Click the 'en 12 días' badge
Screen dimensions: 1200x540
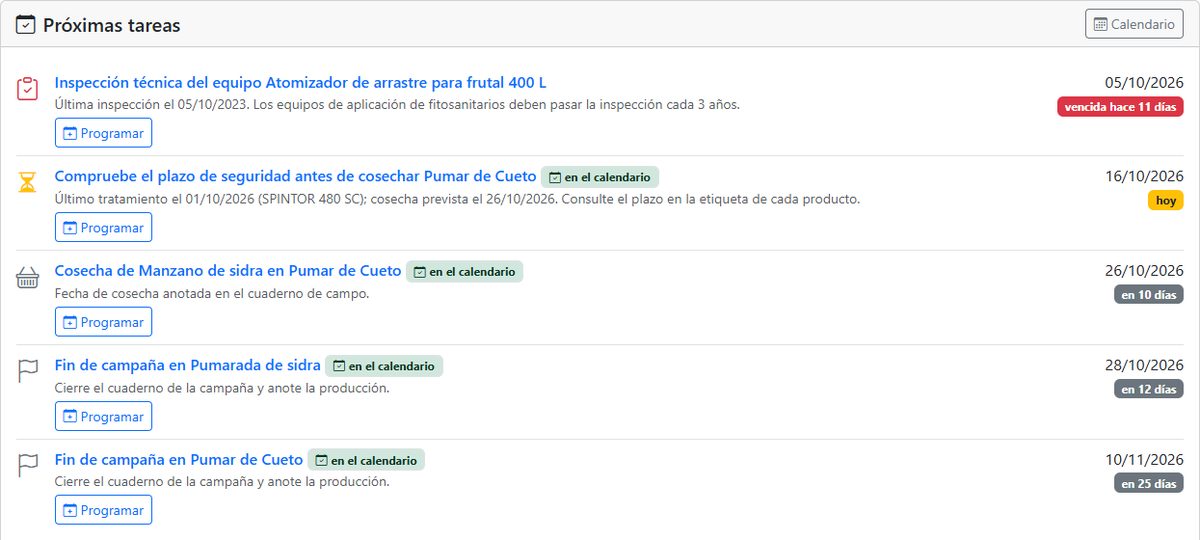click(x=1149, y=389)
